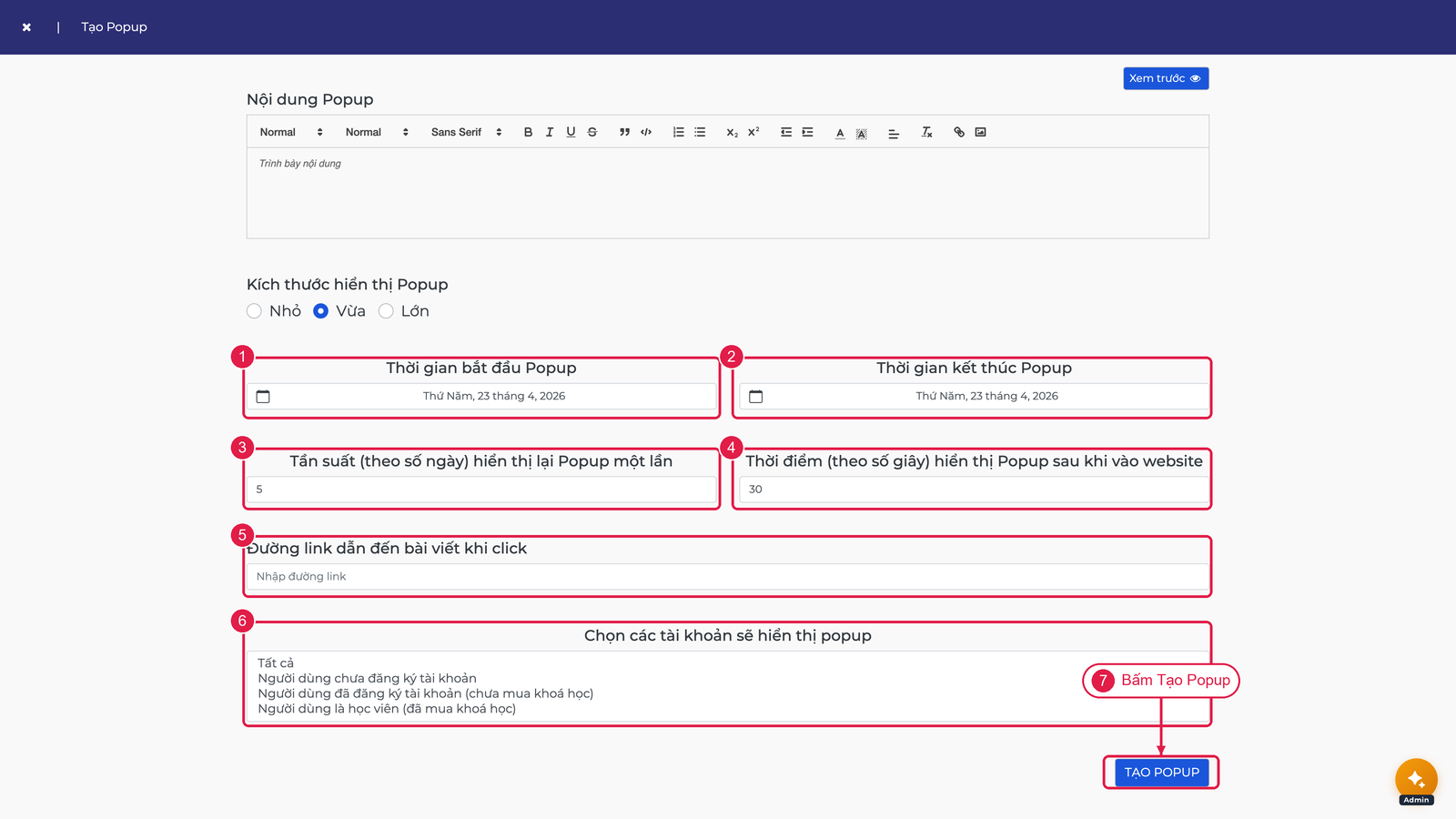Select the Nhỏ popup size option

coord(254,311)
